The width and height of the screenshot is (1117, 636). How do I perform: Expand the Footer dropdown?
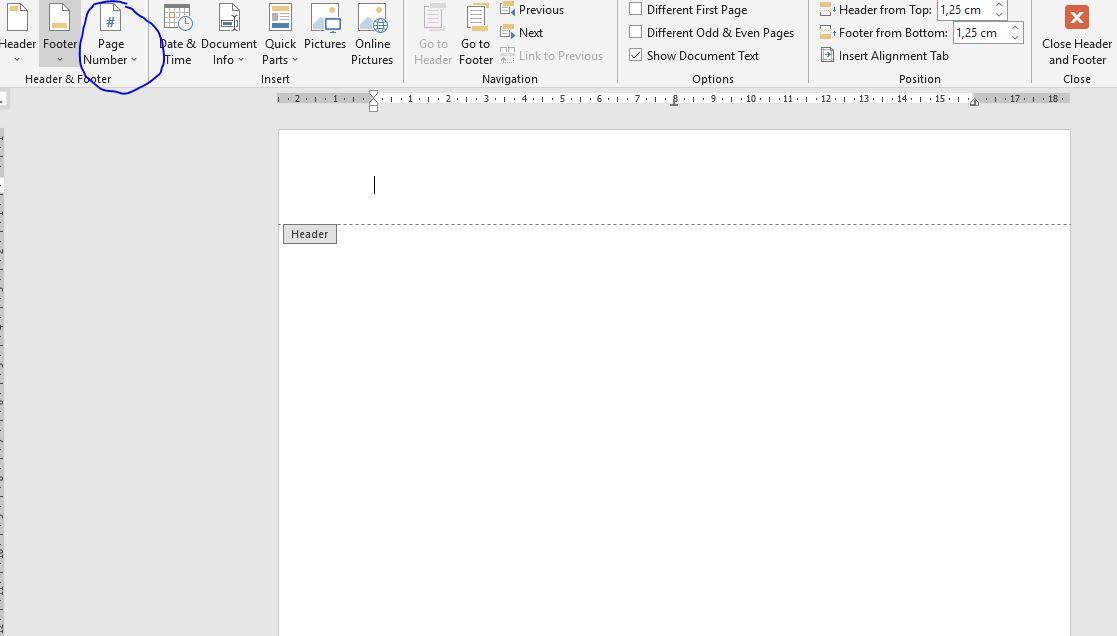click(x=59, y=57)
